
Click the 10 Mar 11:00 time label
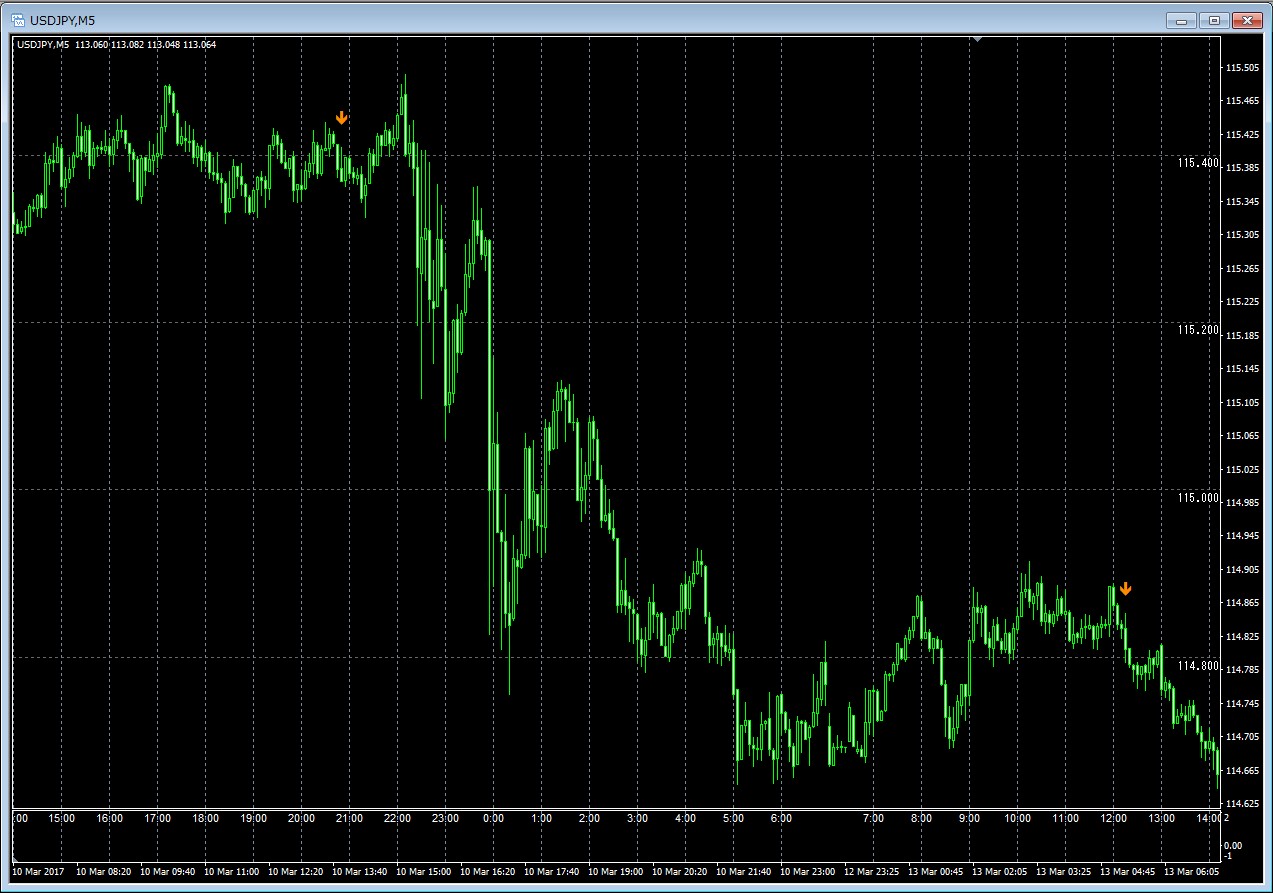231,870
